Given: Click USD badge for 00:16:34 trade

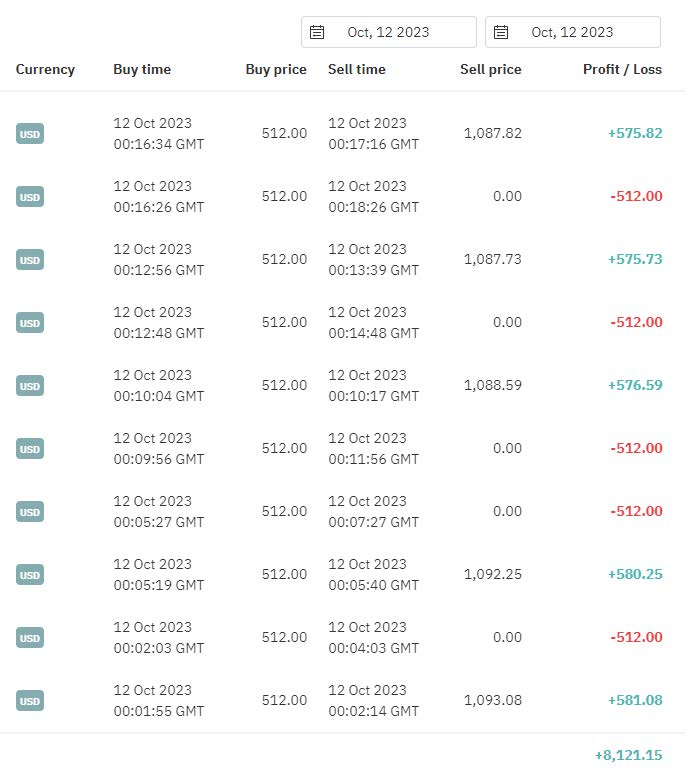Looking at the screenshot, I should coord(30,134).
